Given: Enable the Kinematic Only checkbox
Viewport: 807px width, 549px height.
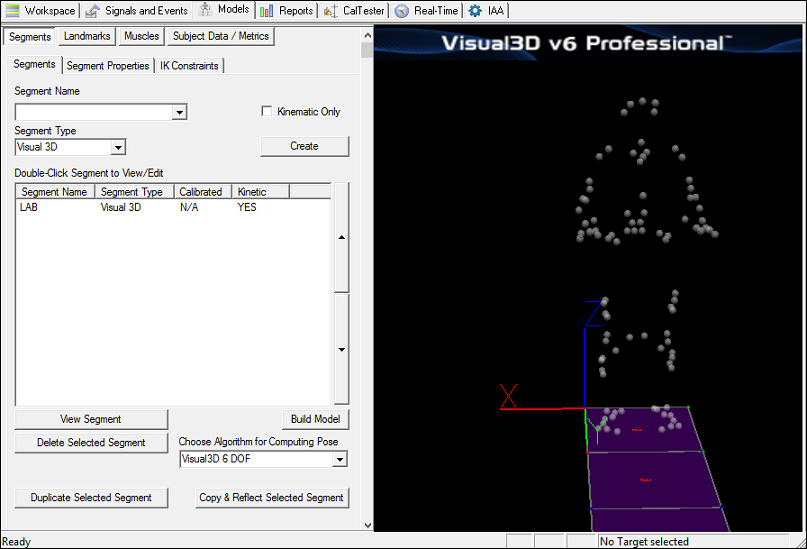Looking at the screenshot, I should [267, 111].
